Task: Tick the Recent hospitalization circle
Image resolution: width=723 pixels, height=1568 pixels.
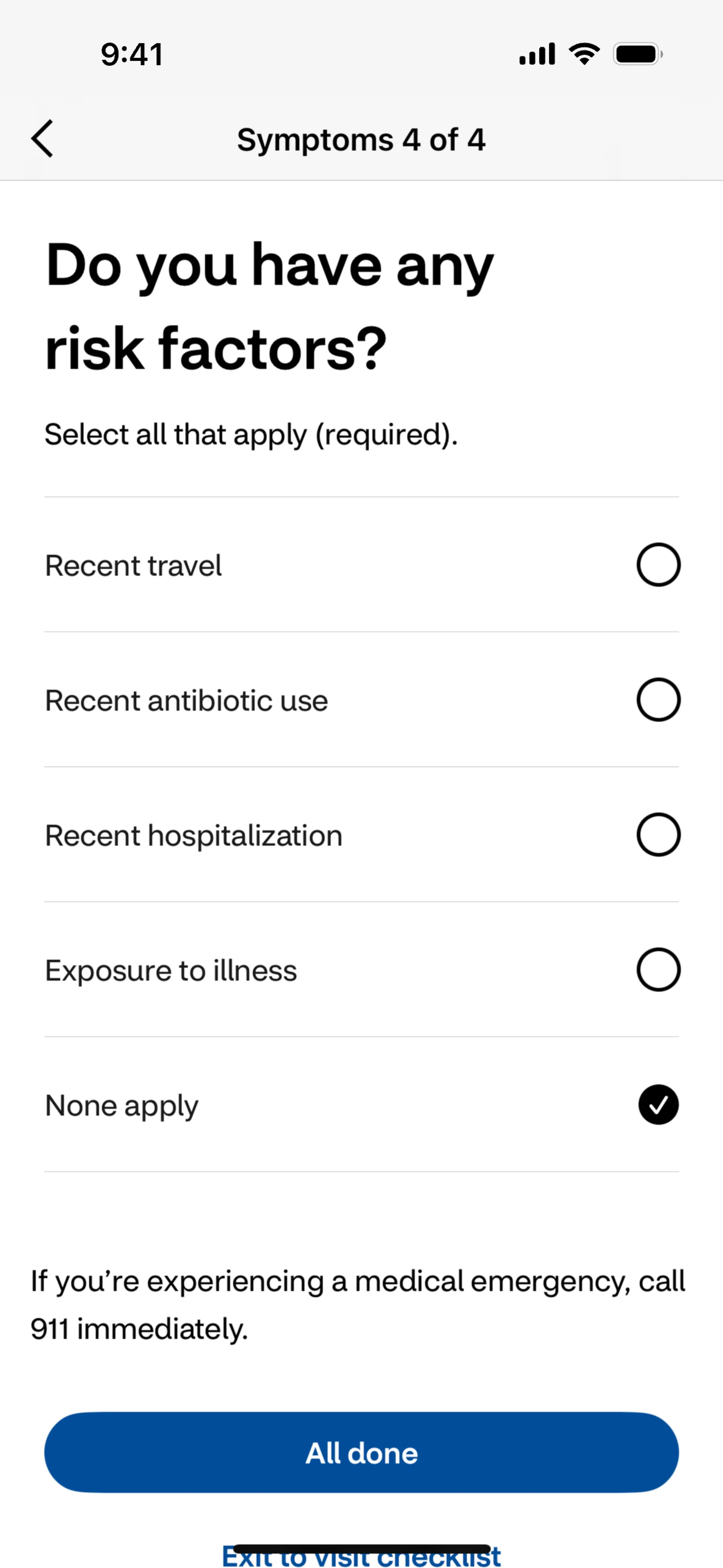Action: click(x=658, y=834)
